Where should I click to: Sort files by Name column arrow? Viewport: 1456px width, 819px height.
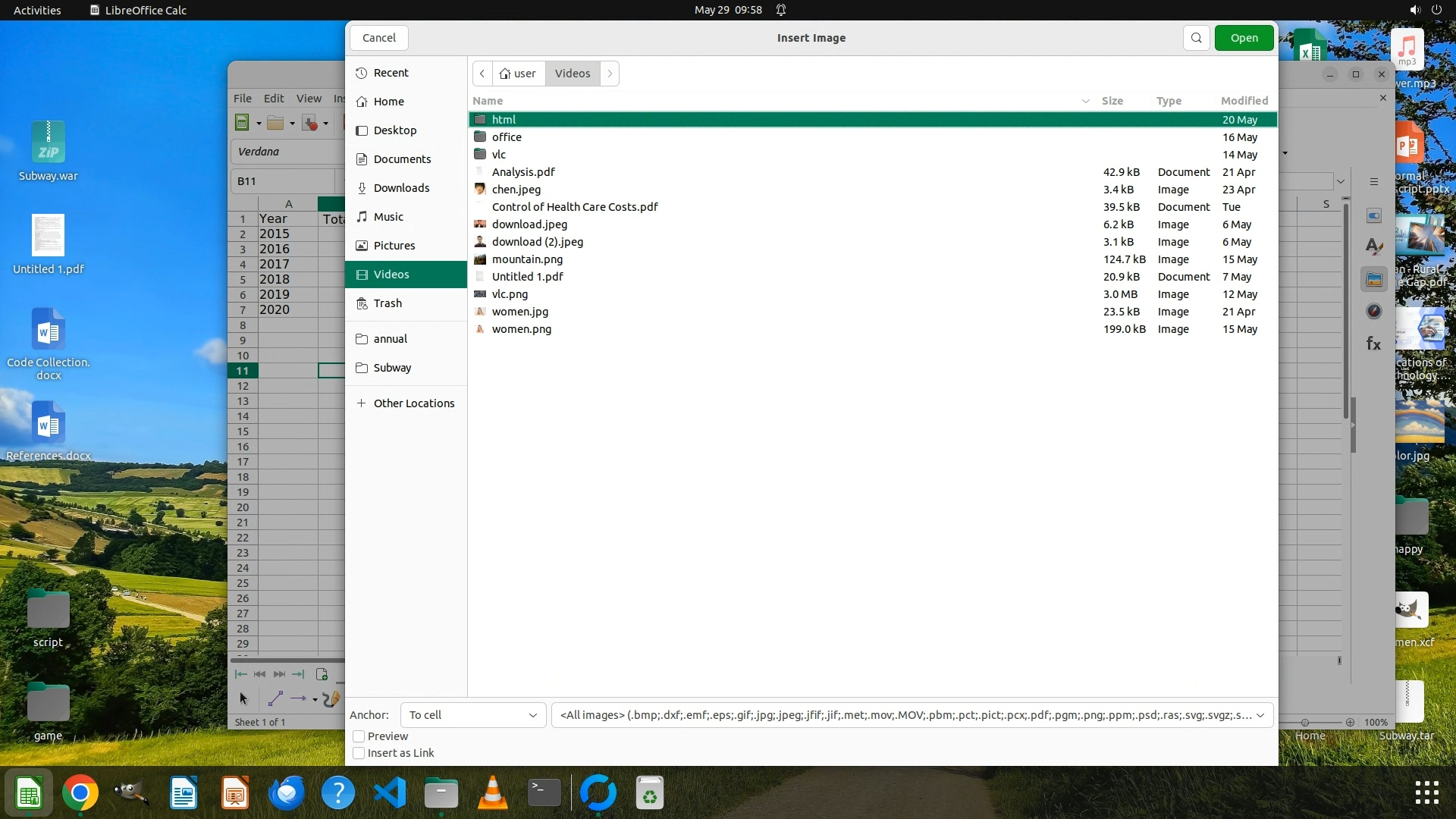tap(1085, 101)
